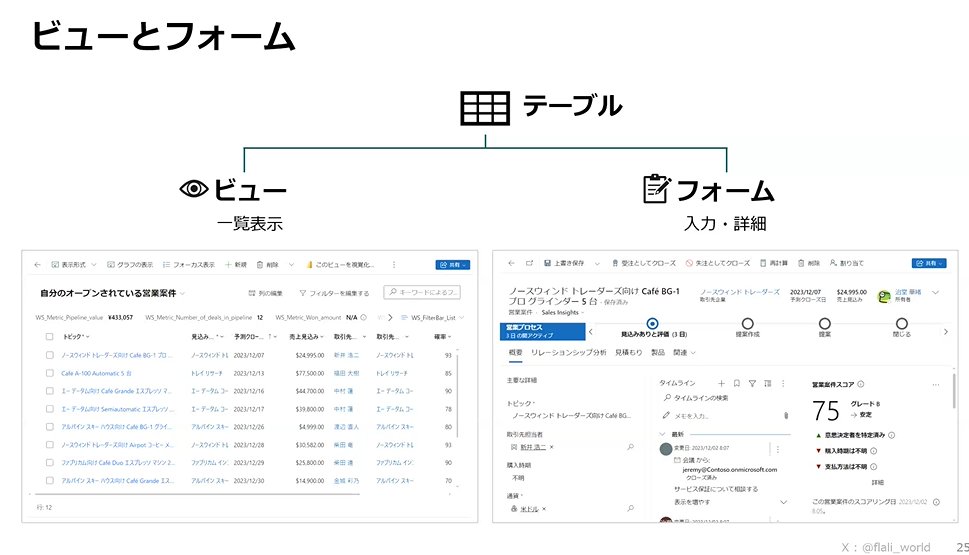The image size is (969, 555).
Task: Click 上書き保存 save button in form
Action: coord(564,263)
